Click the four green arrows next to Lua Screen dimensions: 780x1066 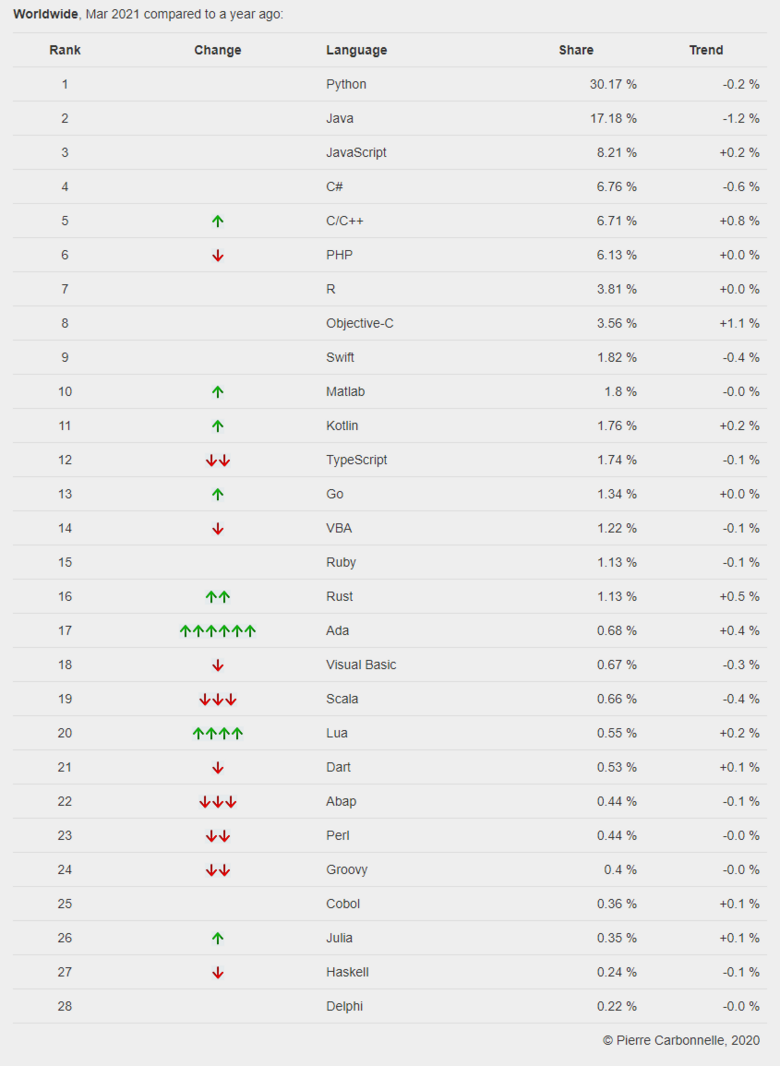(x=218, y=734)
